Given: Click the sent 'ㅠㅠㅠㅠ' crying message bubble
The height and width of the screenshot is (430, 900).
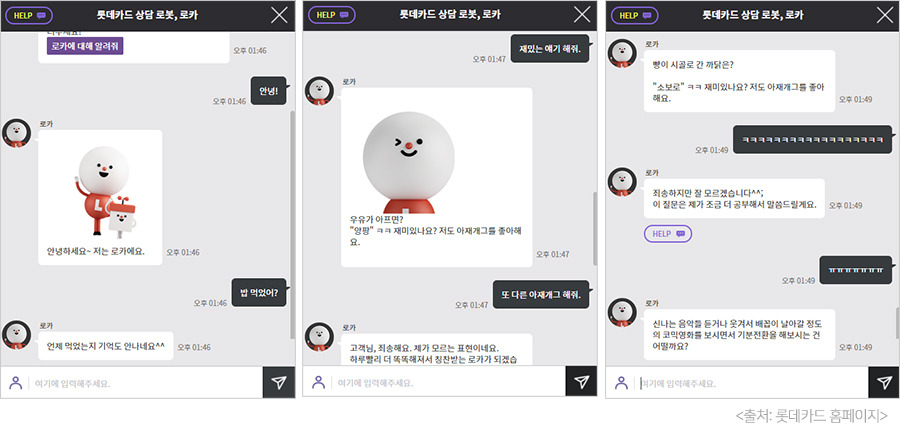Looking at the screenshot, I should (856, 270).
